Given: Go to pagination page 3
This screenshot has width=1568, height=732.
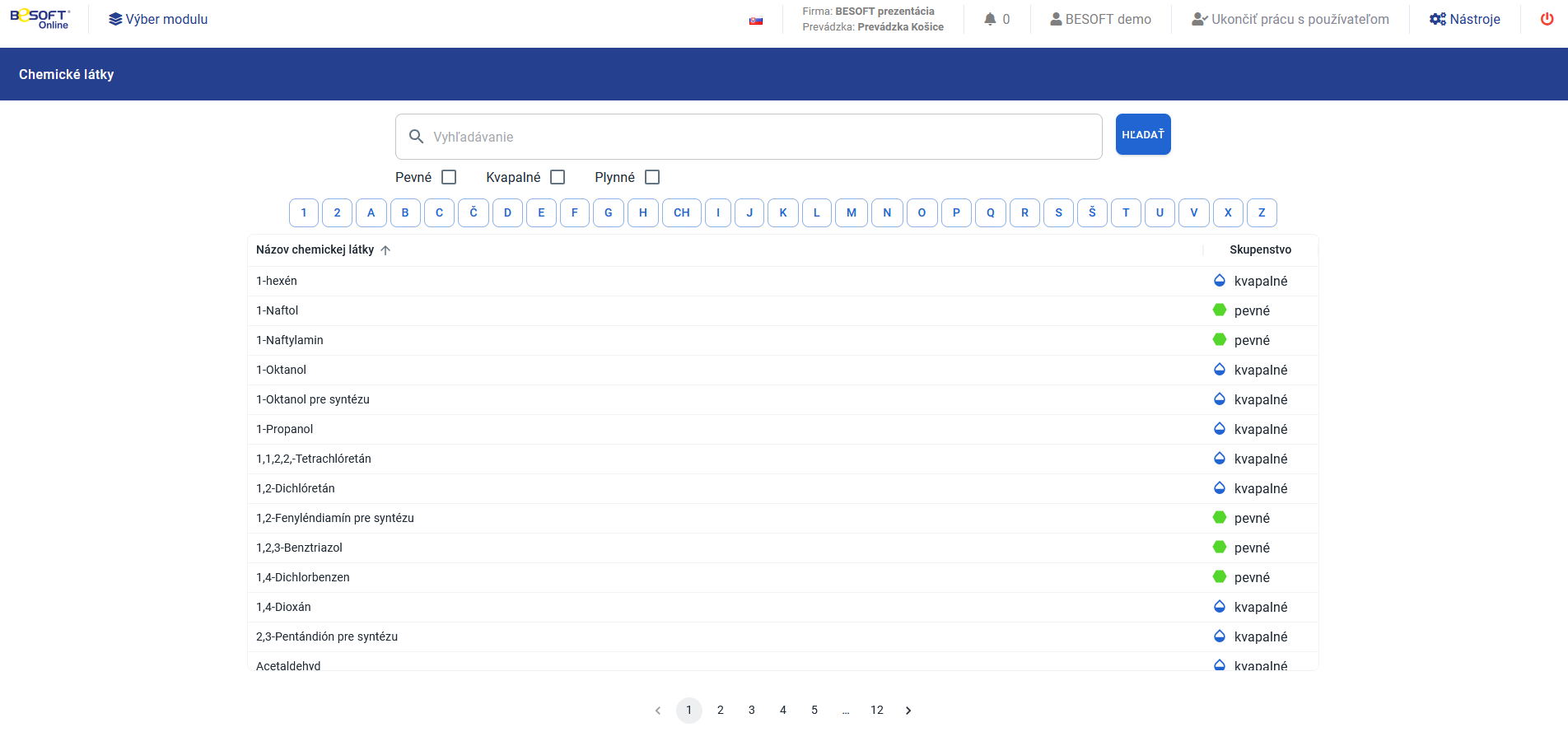Looking at the screenshot, I should click(x=752, y=711).
